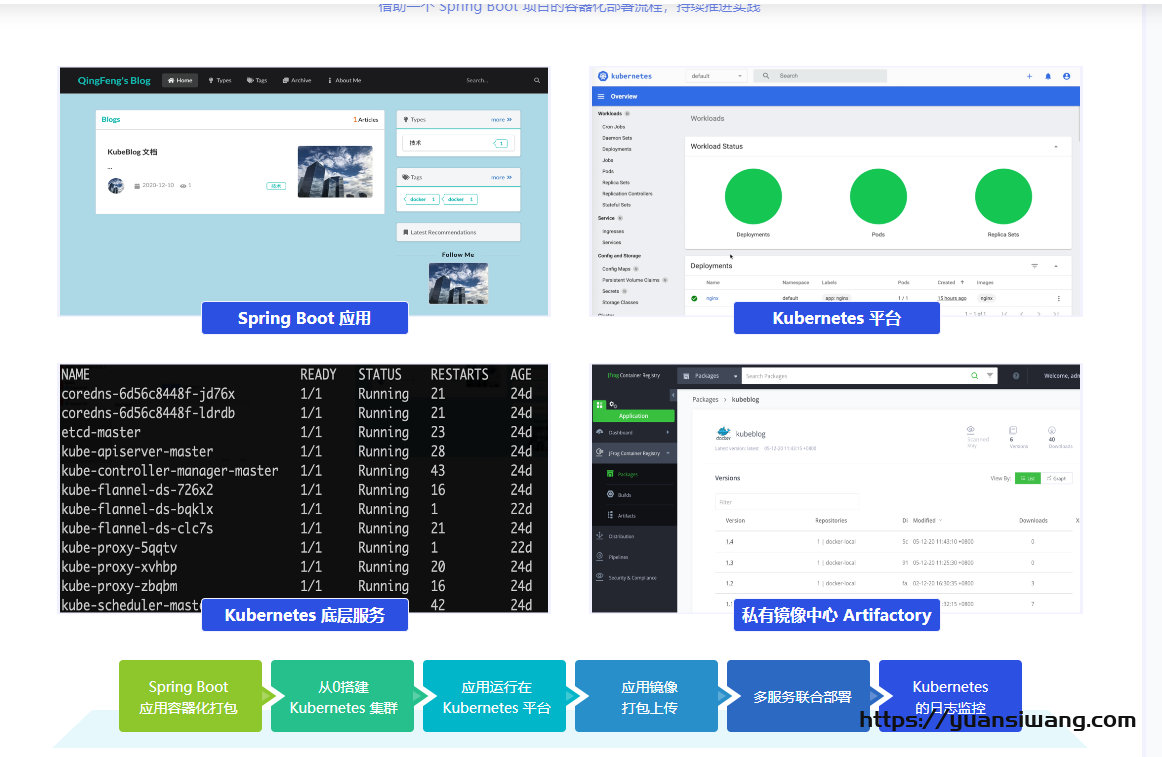This screenshot has height=757, width=1162.
Task: Expand the Dashboard item in Artifactory sidebar
Action: pos(667,432)
